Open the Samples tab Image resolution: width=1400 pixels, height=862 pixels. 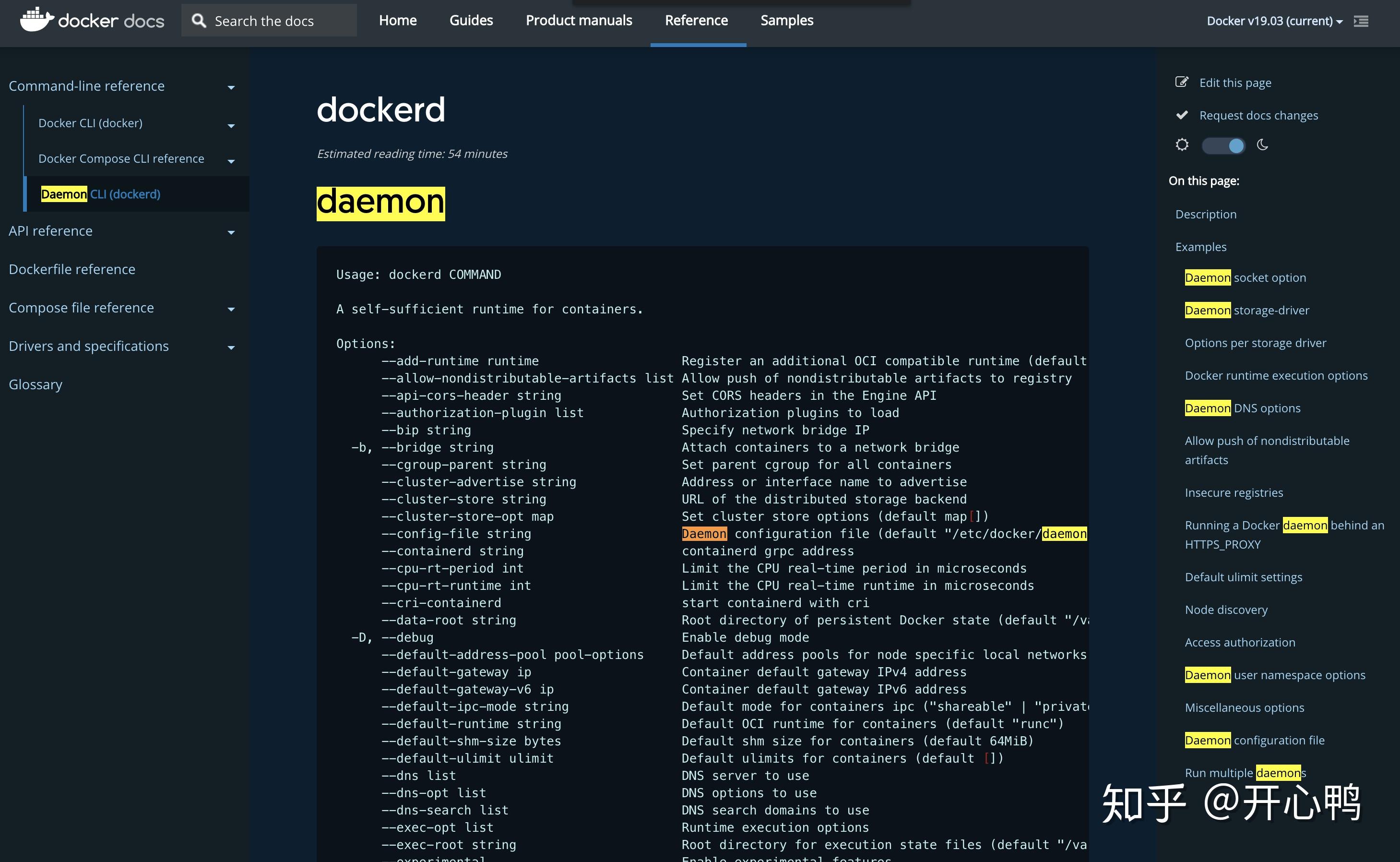(x=786, y=21)
